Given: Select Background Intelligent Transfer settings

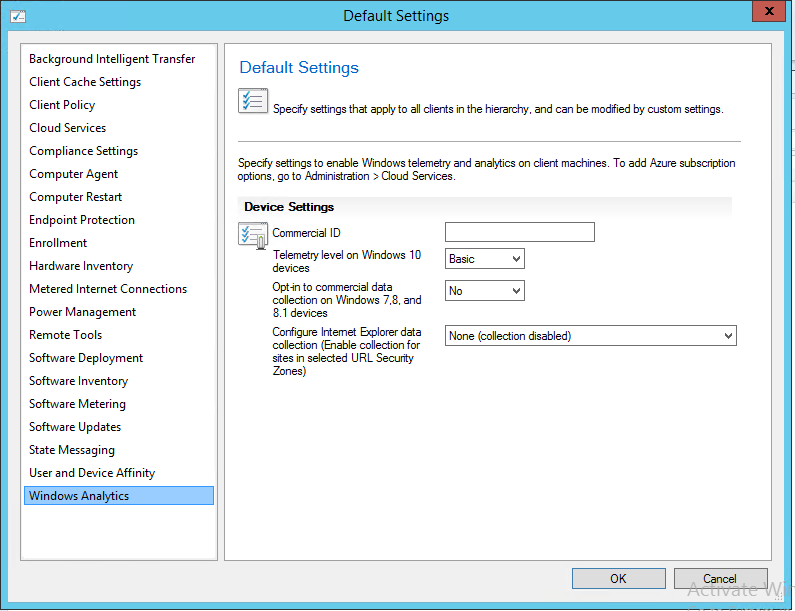Looking at the screenshot, I should click(112, 59).
